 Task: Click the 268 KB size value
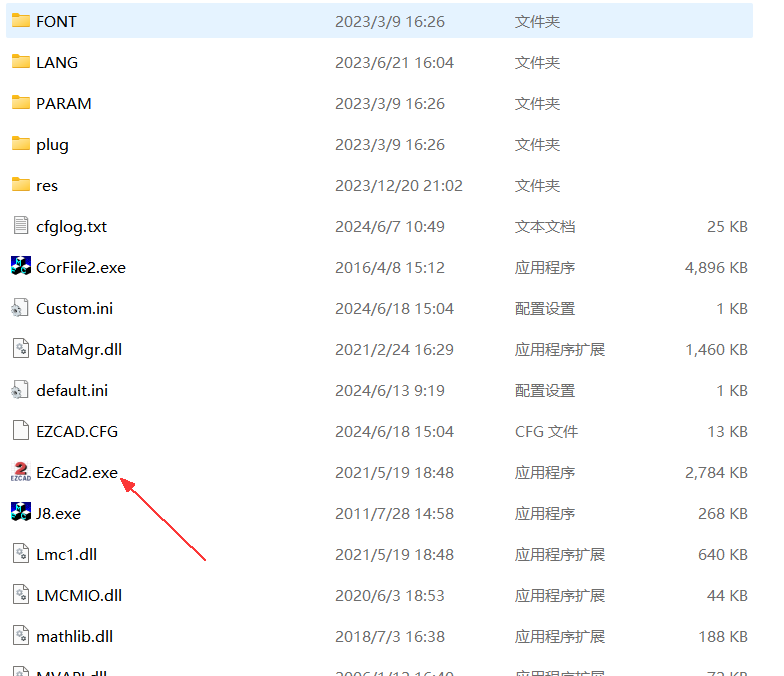723,514
